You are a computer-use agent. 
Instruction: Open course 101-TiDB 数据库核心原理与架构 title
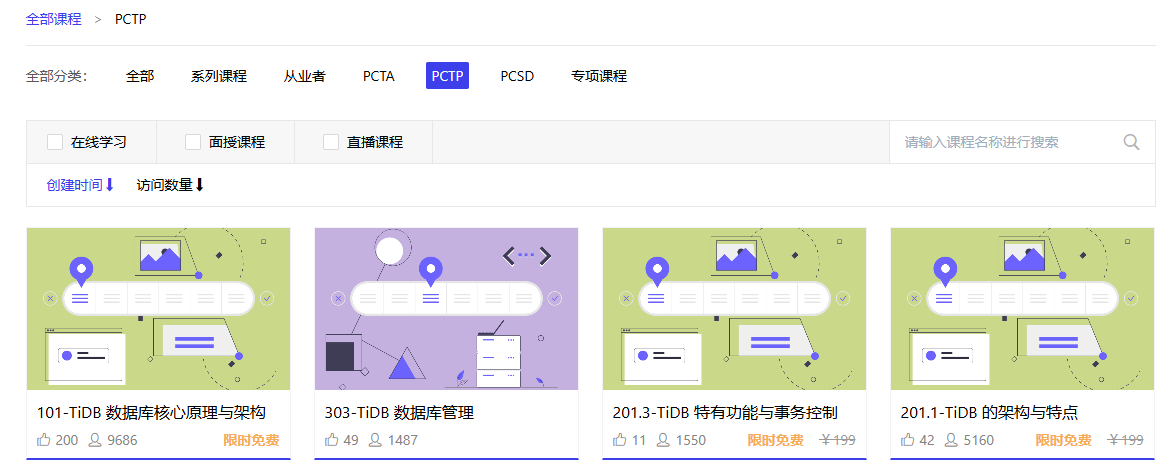[x=152, y=413]
